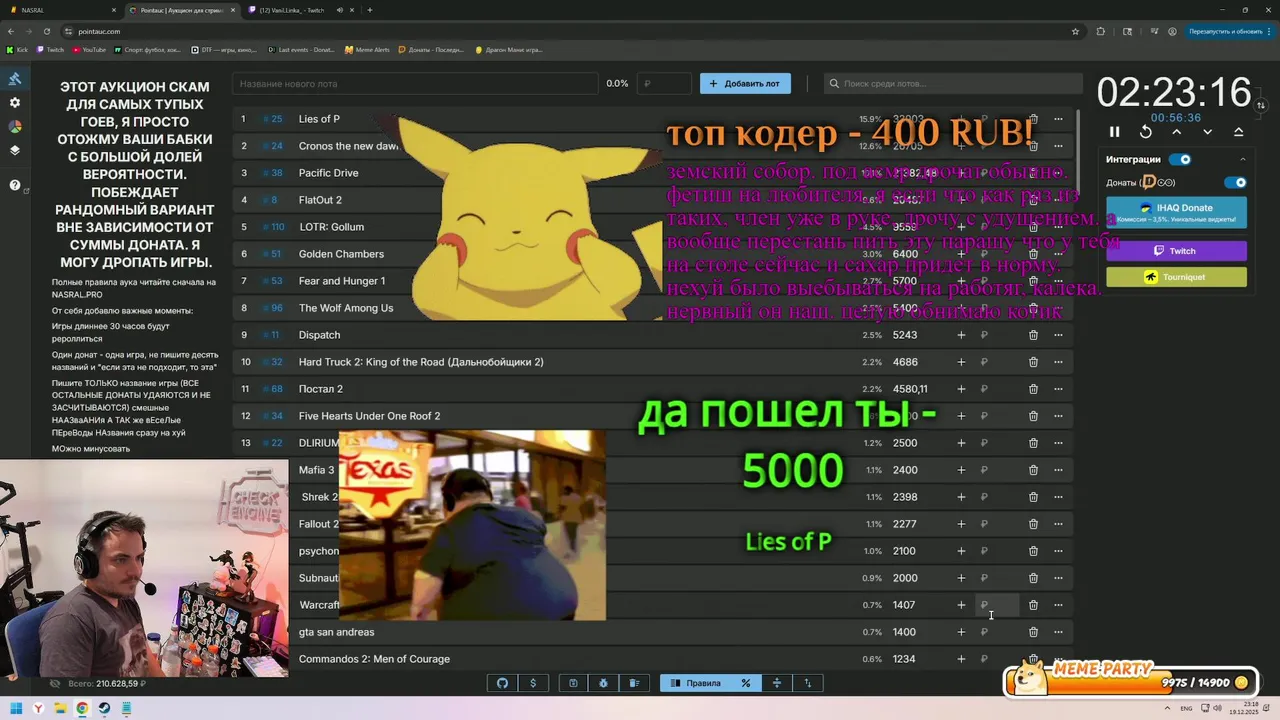Click the Добавить лот button
The width and height of the screenshot is (1280, 720).
[x=745, y=84]
